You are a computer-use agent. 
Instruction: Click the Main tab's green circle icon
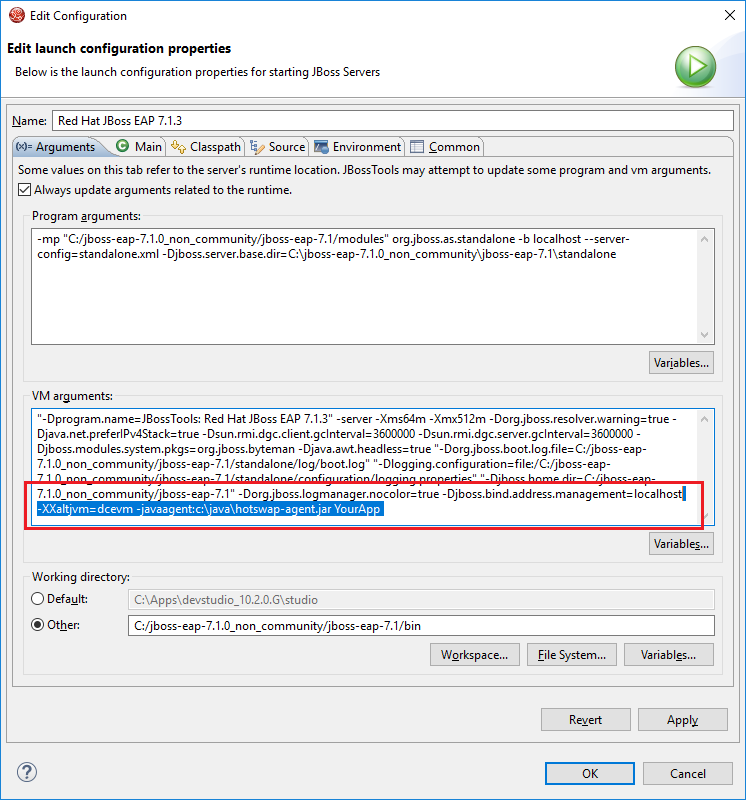pos(122,146)
